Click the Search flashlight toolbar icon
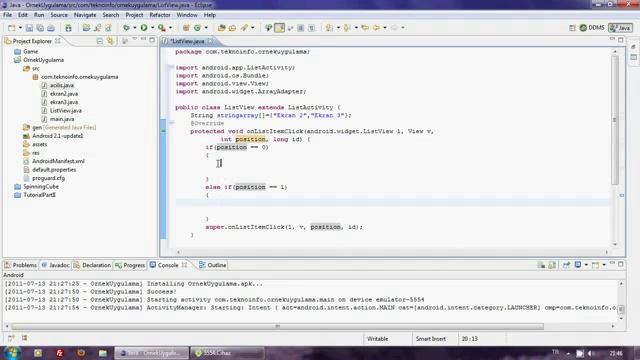This screenshot has height=360, width=640. click(244, 28)
